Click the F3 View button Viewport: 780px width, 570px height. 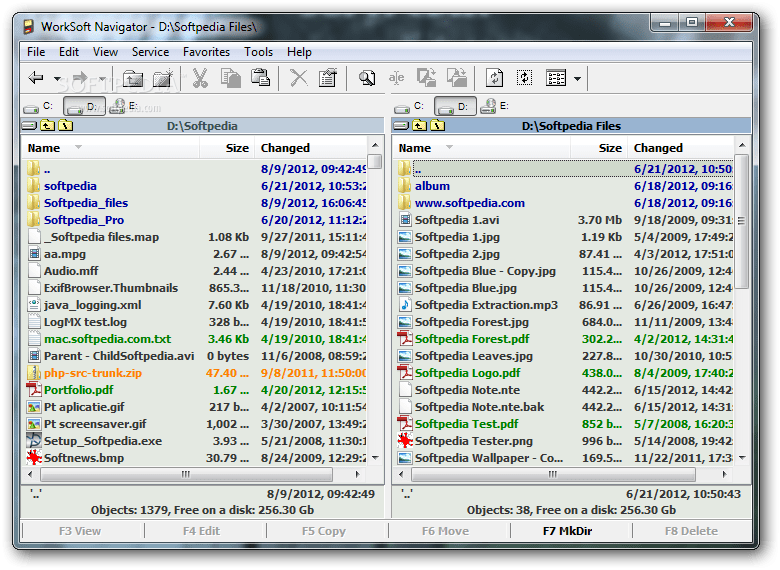[80, 531]
